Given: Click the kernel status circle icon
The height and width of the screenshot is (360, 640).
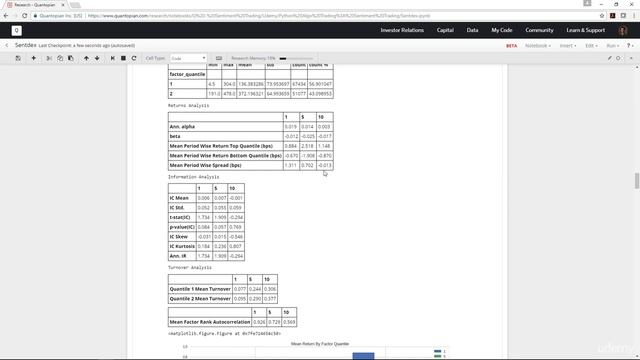Looking at the screenshot, I should pos(618,58).
